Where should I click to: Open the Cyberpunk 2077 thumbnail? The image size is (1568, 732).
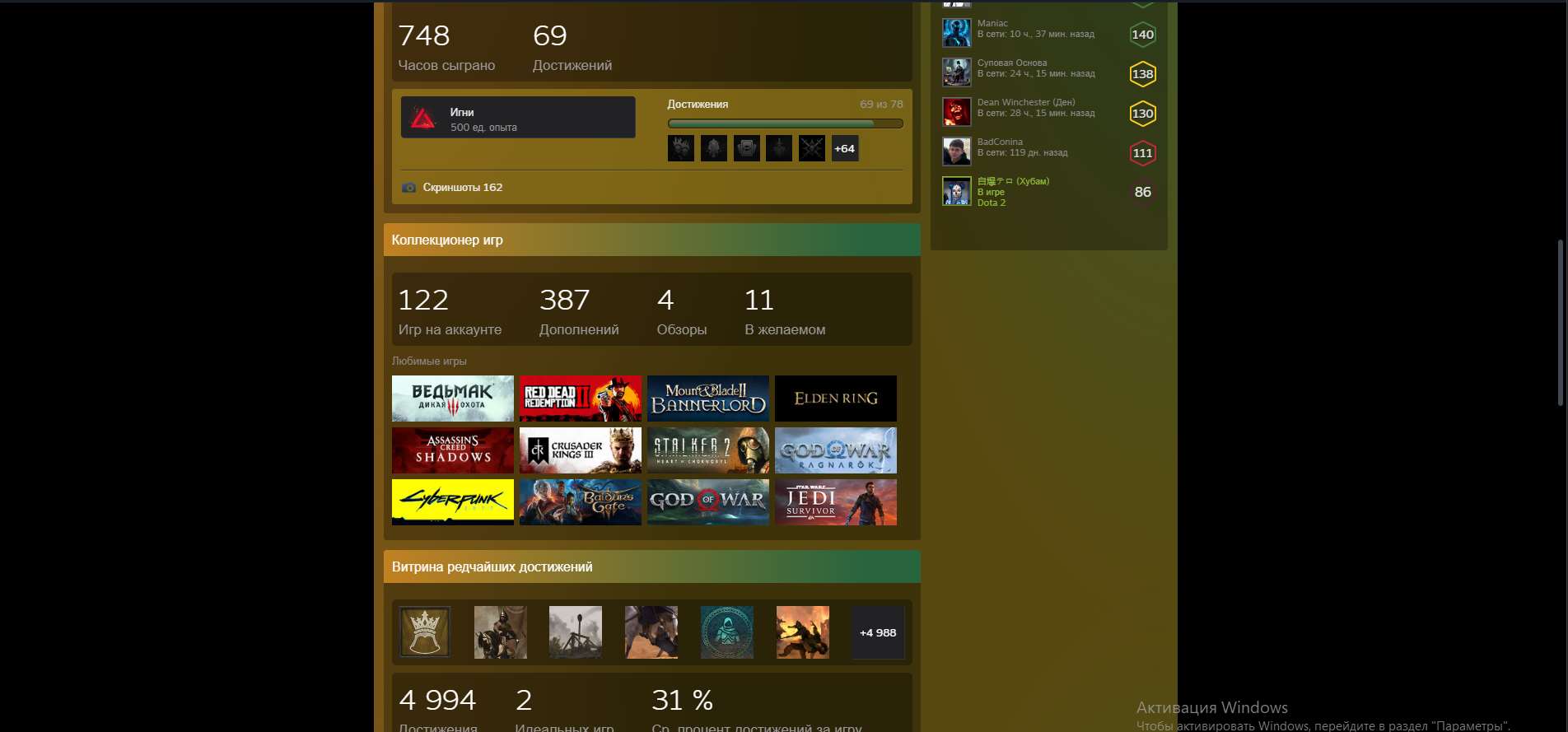click(452, 502)
